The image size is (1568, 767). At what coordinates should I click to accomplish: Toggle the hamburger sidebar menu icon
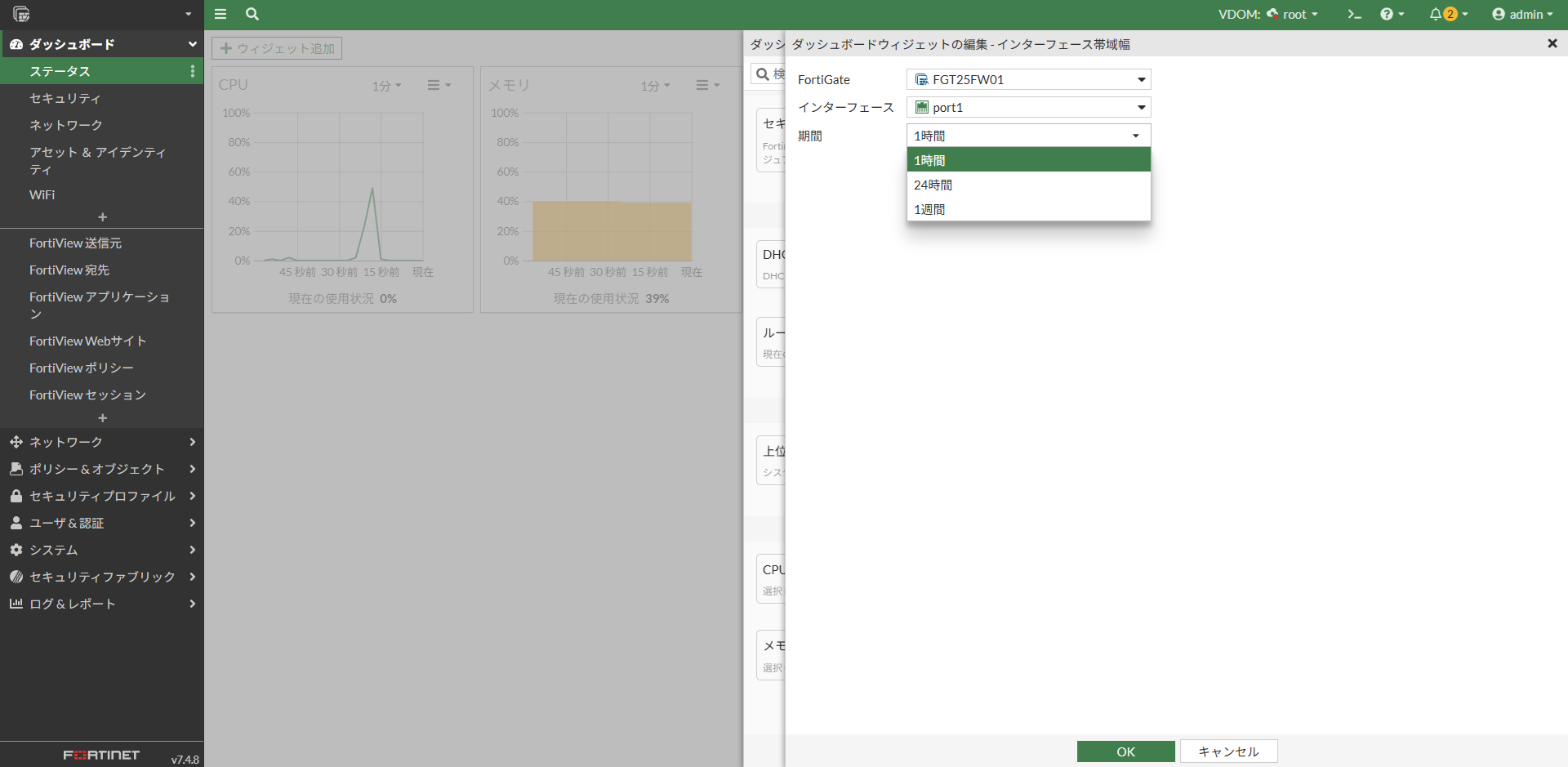[220, 14]
